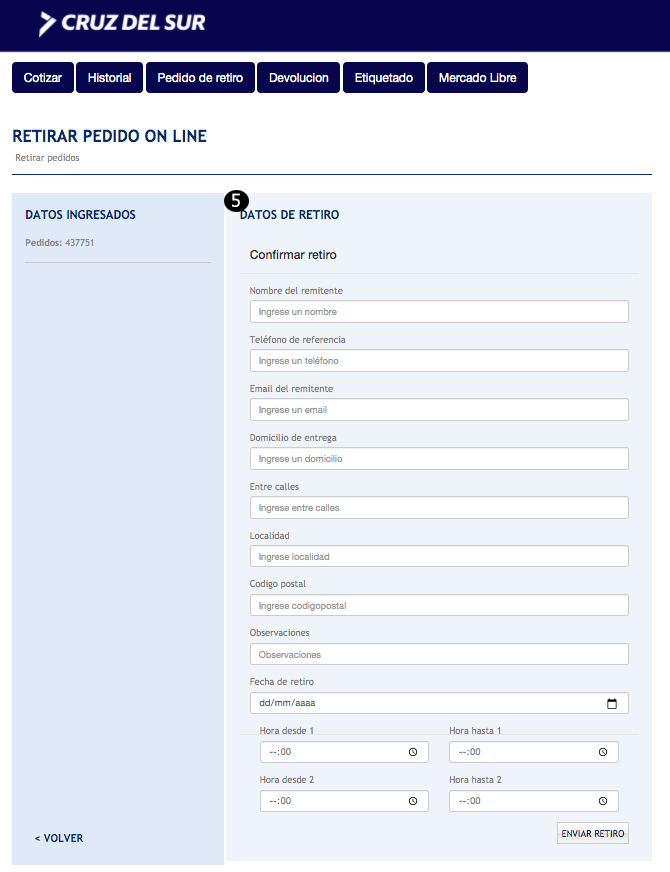Open the date picker calendar icon
The image size is (670, 872).
(x=612, y=703)
